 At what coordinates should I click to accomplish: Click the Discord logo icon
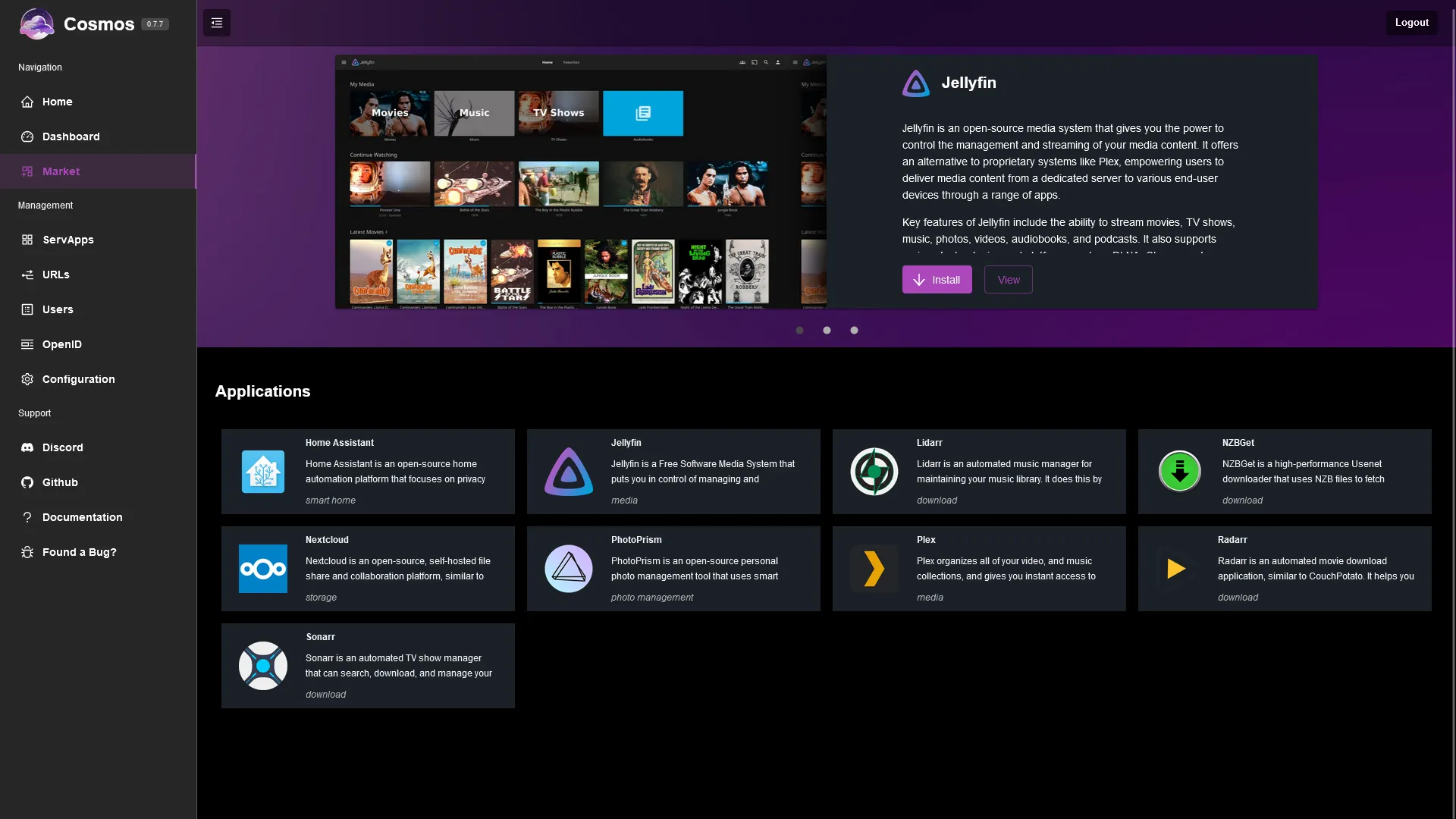coord(27,447)
